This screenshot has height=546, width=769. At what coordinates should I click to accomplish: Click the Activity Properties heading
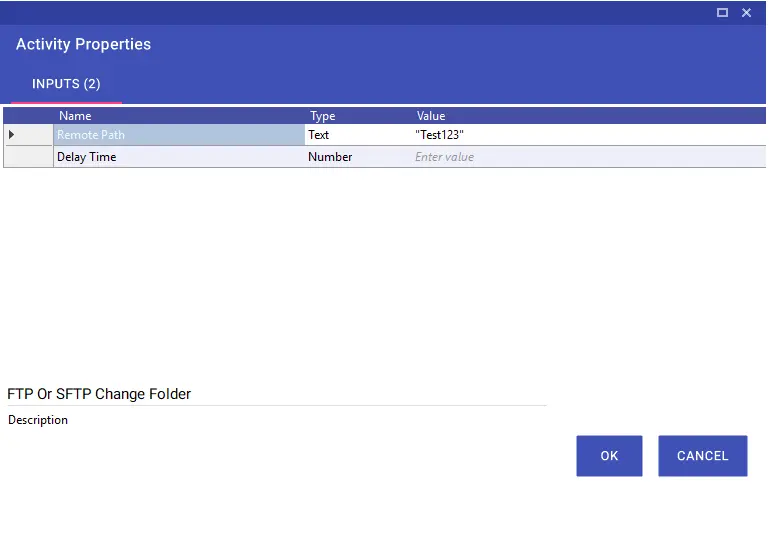click(x=83, y=44)
